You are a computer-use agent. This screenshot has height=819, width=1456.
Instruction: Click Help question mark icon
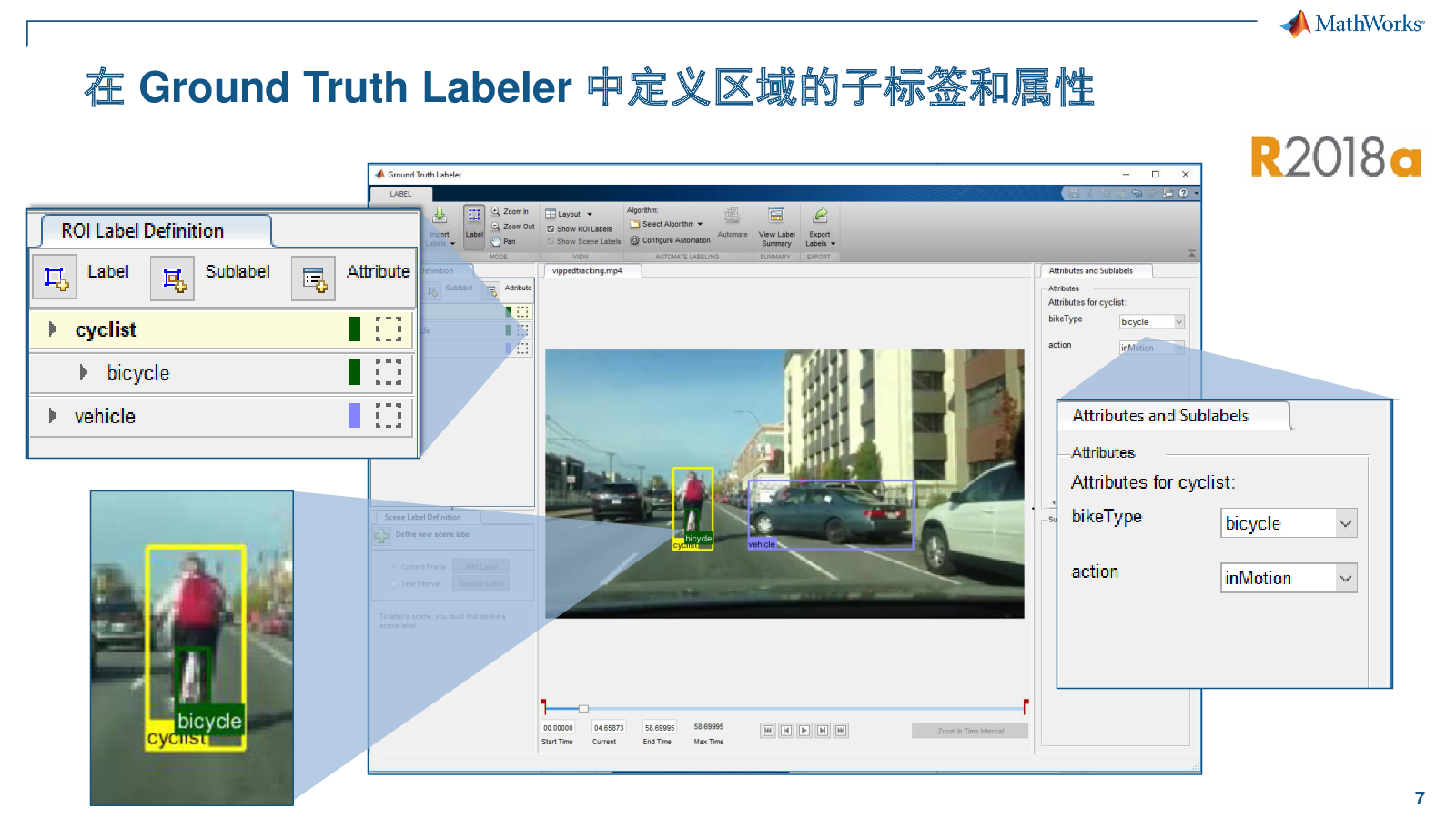(x=1183, y=193)
